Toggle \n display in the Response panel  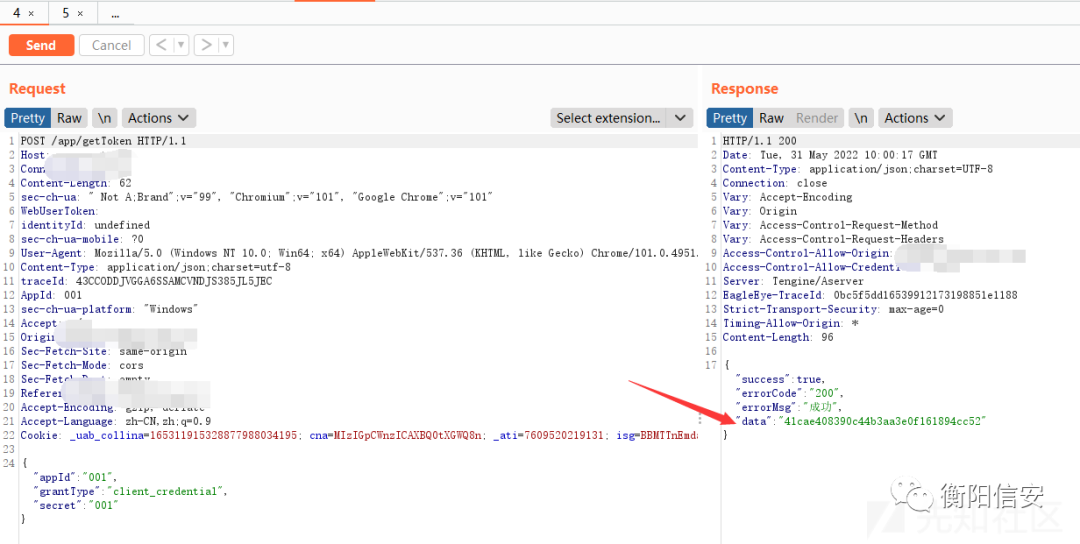coord(860,118)
